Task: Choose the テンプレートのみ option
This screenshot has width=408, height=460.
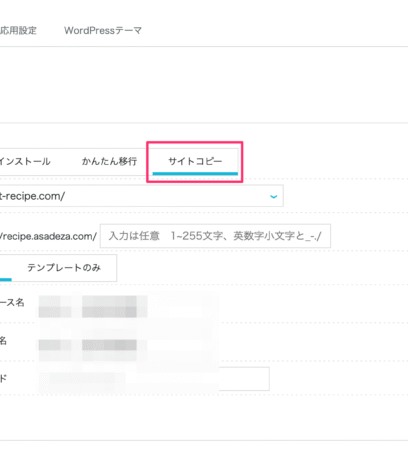Action: click(64, 268)
